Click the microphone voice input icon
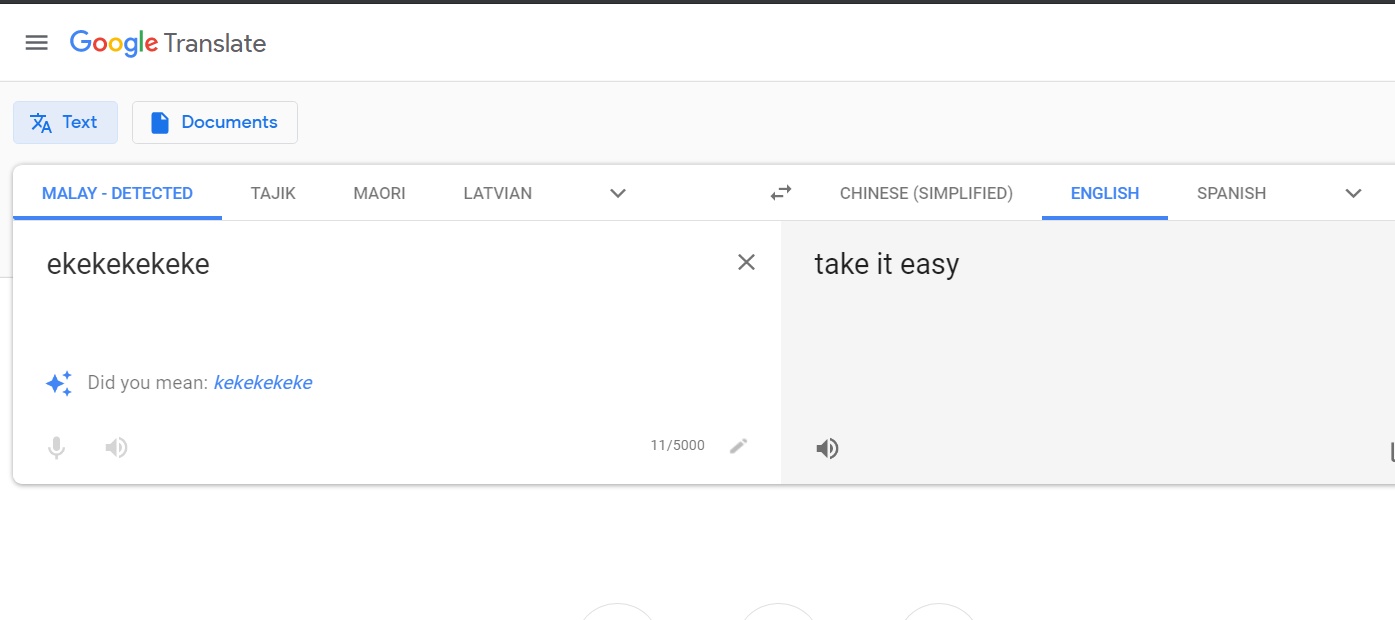Image resolution: width=1395 pixels, height=620 pixels. pyautogui.click(x=57, y=448)
